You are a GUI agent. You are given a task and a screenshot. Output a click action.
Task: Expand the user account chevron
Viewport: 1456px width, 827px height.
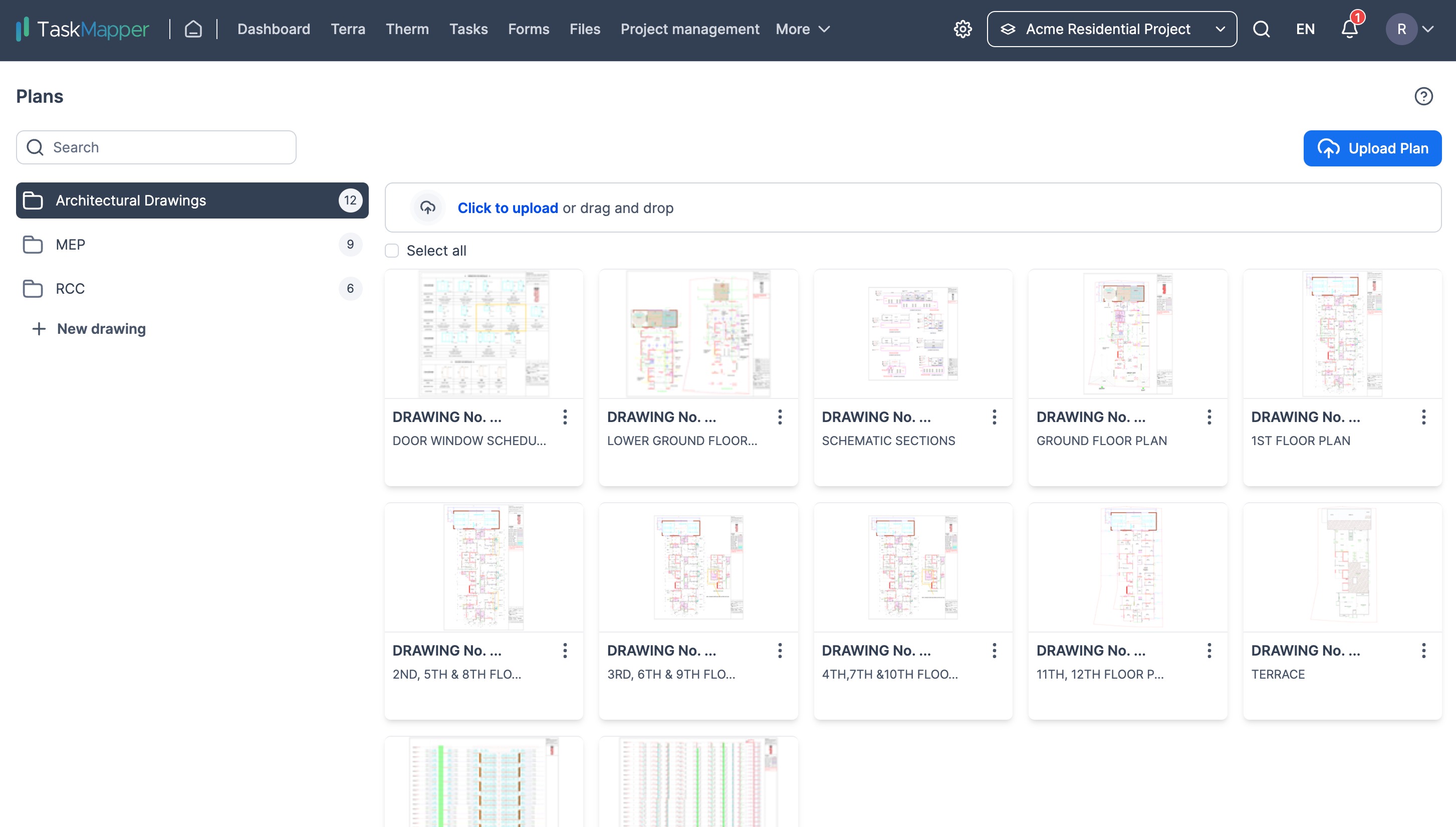[1428, 29]
